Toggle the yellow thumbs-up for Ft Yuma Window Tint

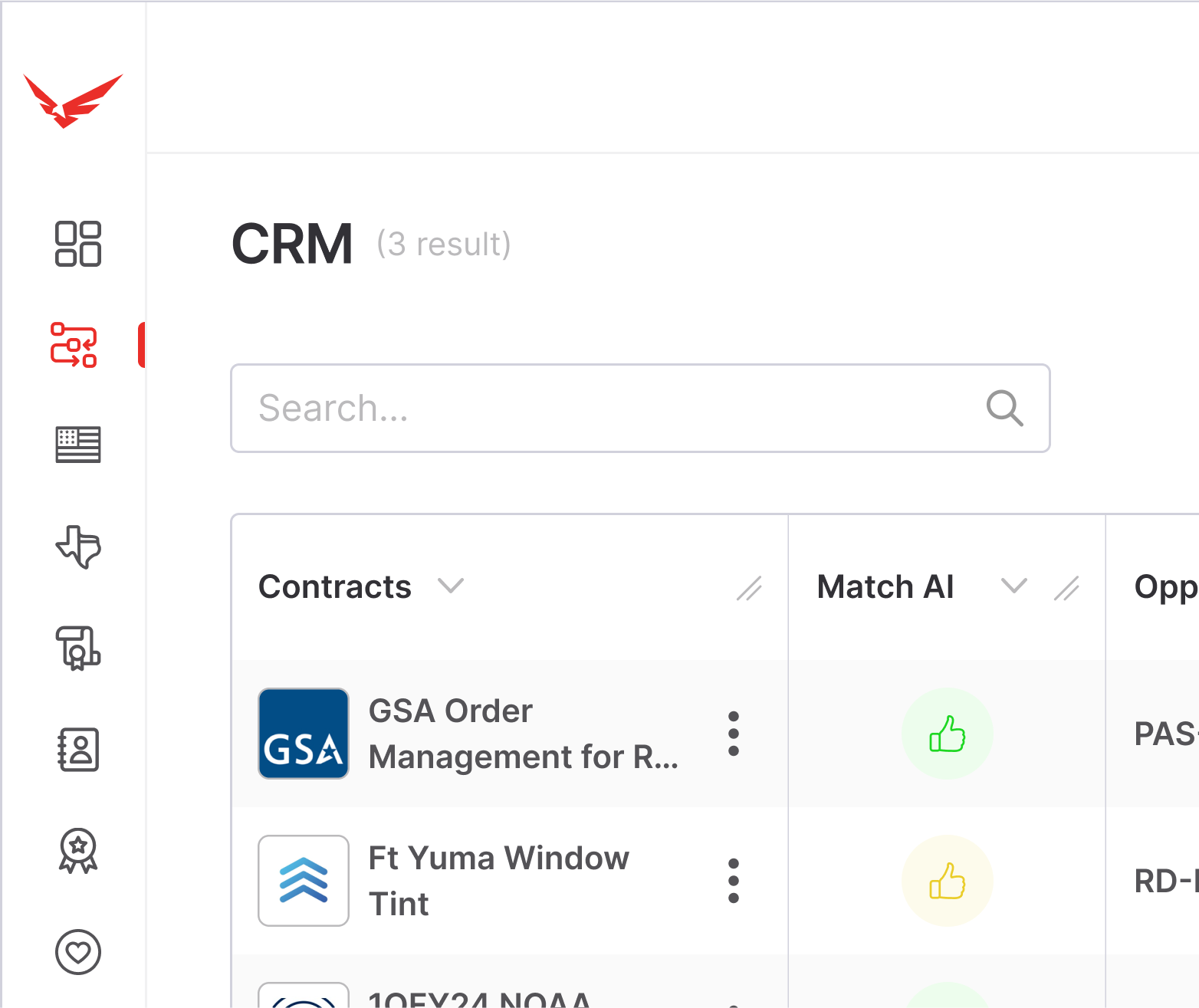948,880
